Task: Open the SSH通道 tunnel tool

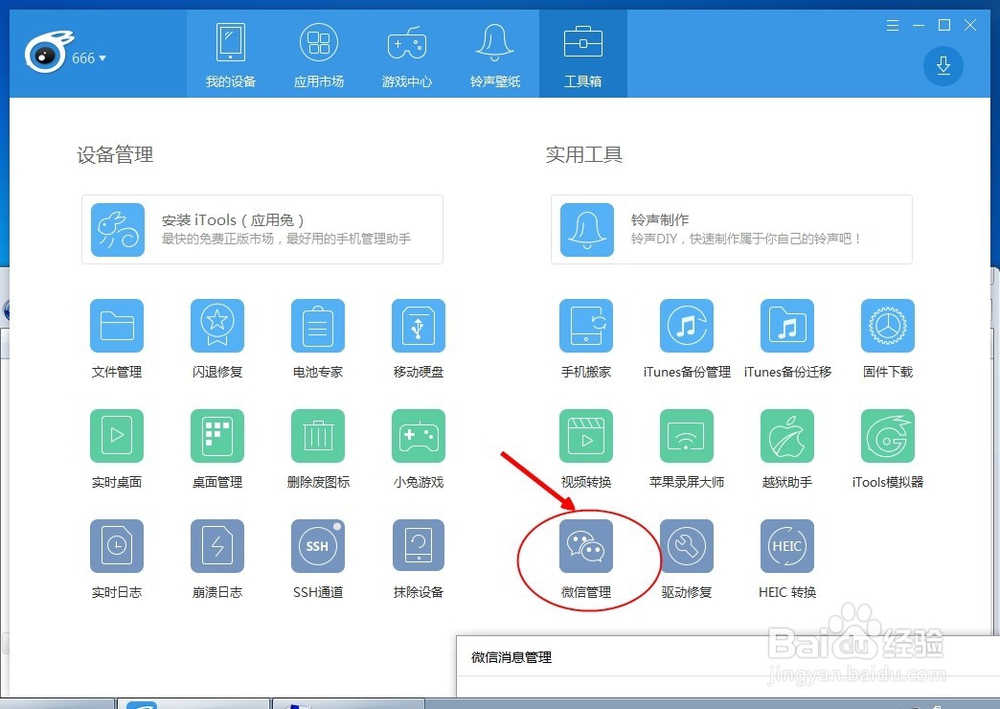Action: click(x=318, y=546)
